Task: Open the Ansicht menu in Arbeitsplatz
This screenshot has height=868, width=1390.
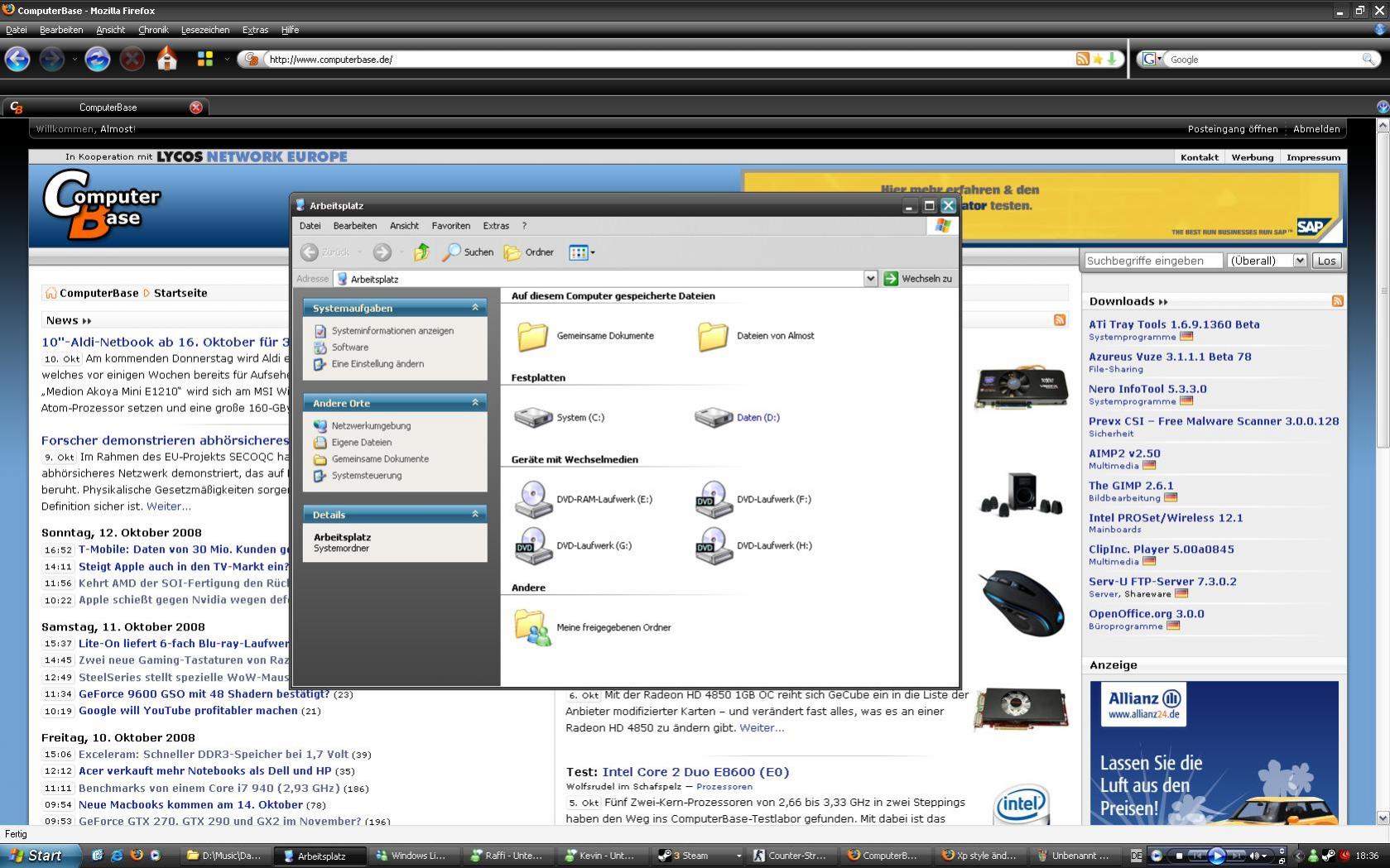Action: point(404,226)
